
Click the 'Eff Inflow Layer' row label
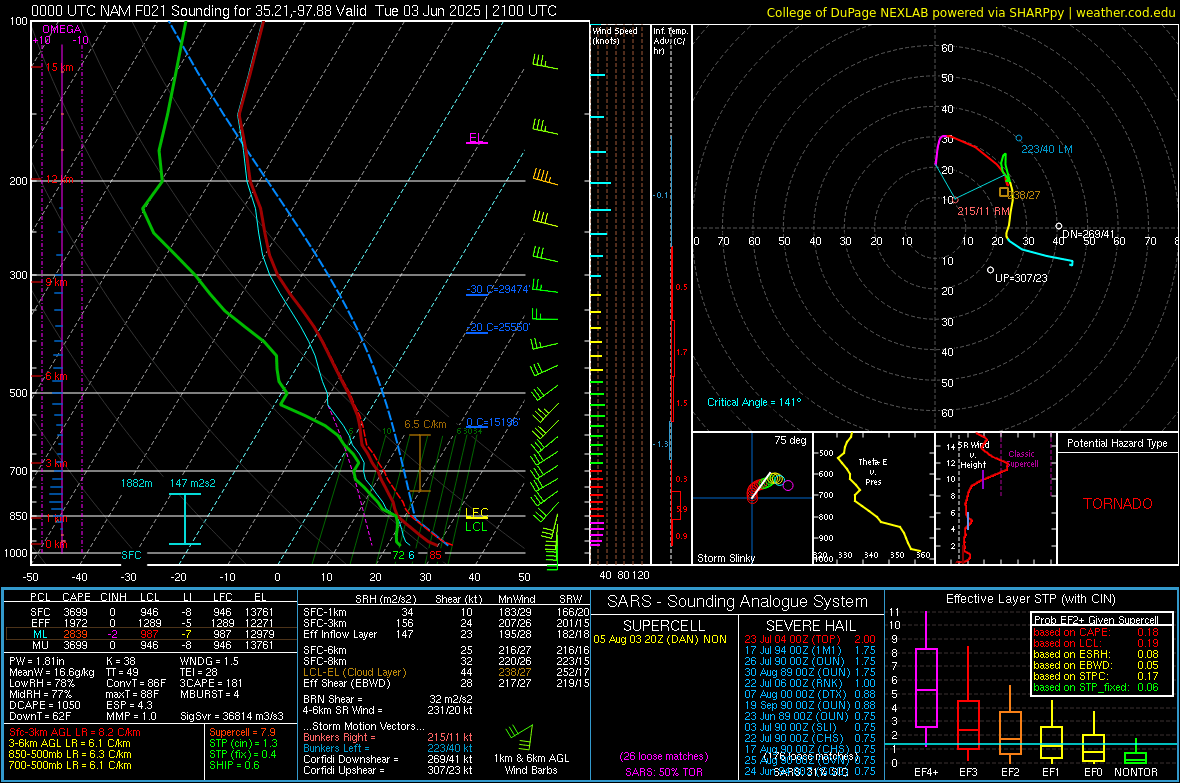click(x=340, y=634)
